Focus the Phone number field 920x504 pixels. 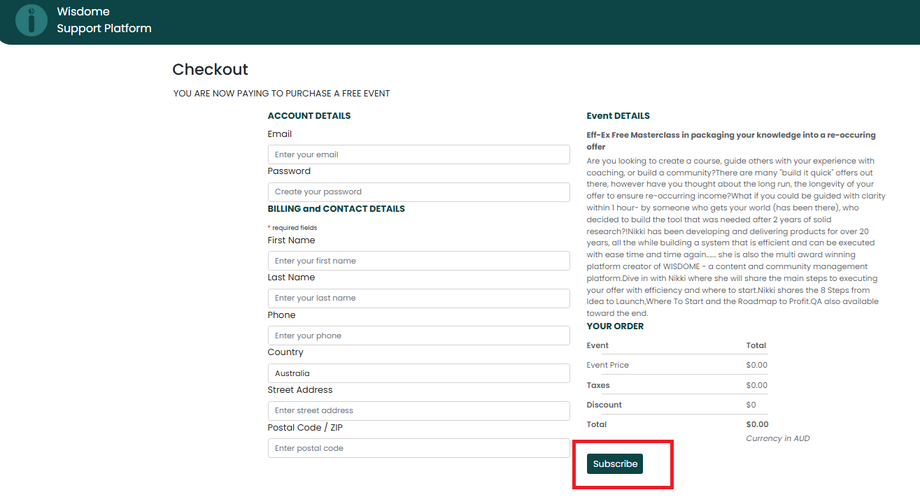(418, 336)
